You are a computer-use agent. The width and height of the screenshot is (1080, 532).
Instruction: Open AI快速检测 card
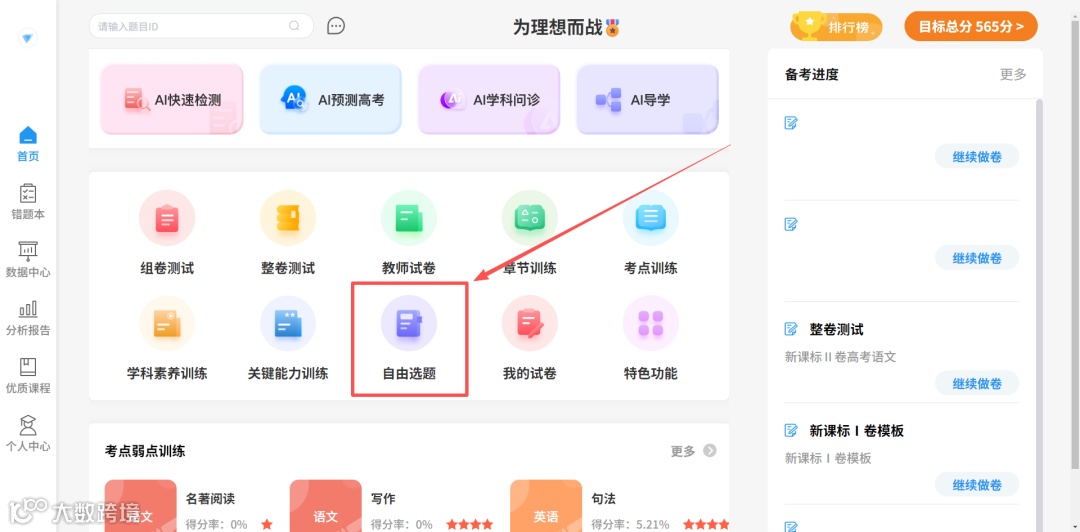(172, 99)
